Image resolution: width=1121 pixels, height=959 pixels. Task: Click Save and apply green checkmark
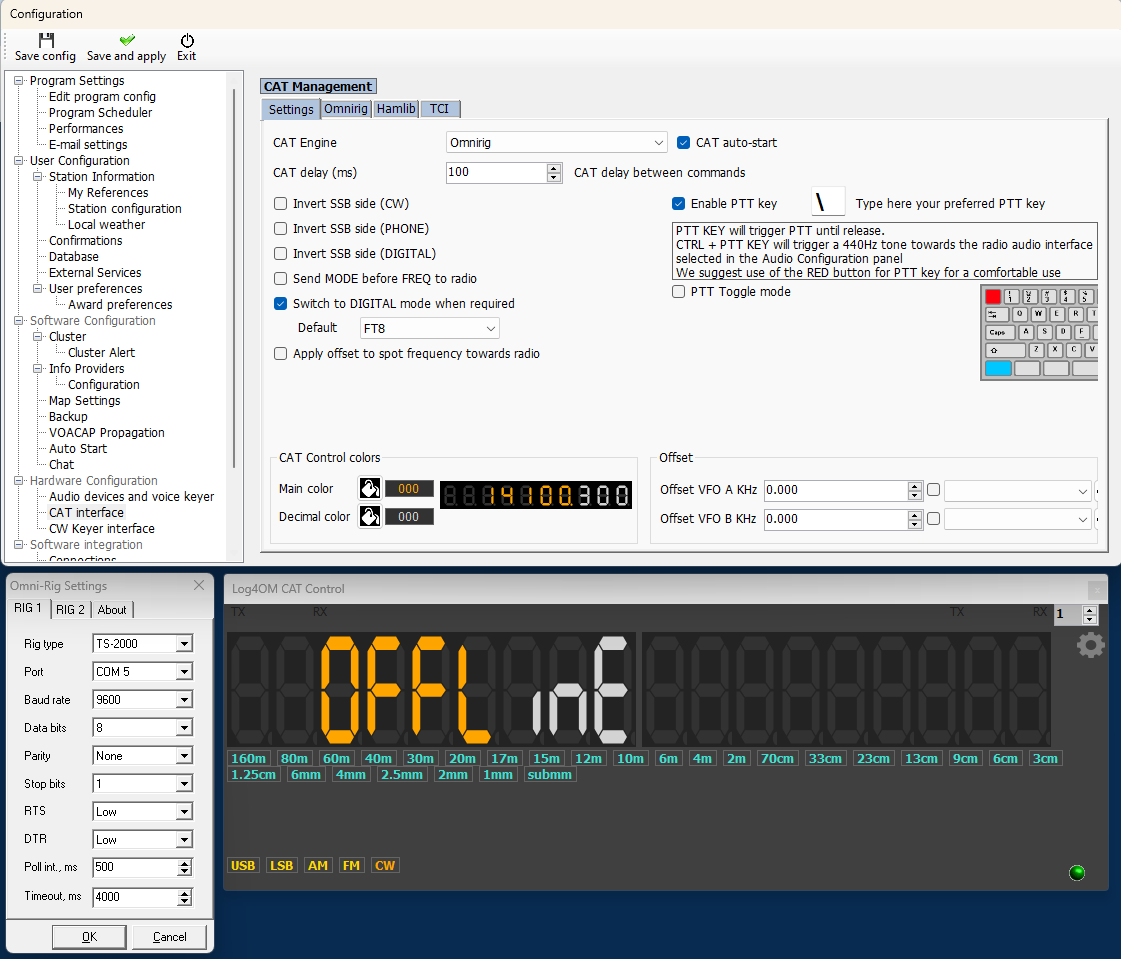point(127,40)
